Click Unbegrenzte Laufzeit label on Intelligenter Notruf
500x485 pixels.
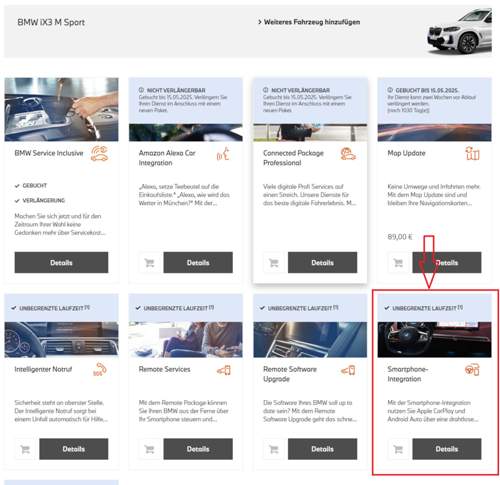pyautogui.click(x=54, y=308)
